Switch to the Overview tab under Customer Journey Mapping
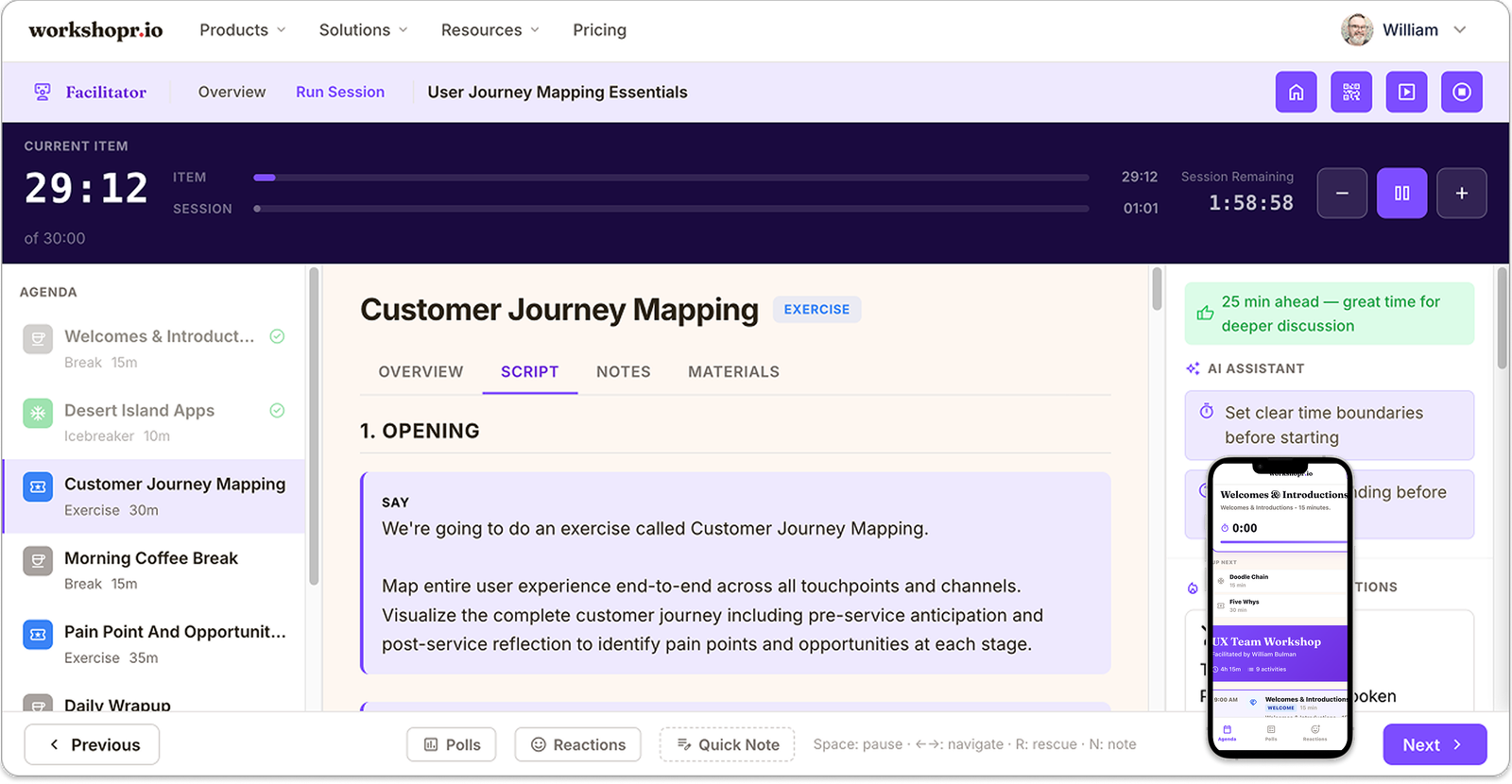1512x784 pixels. [x=421, y=372]
